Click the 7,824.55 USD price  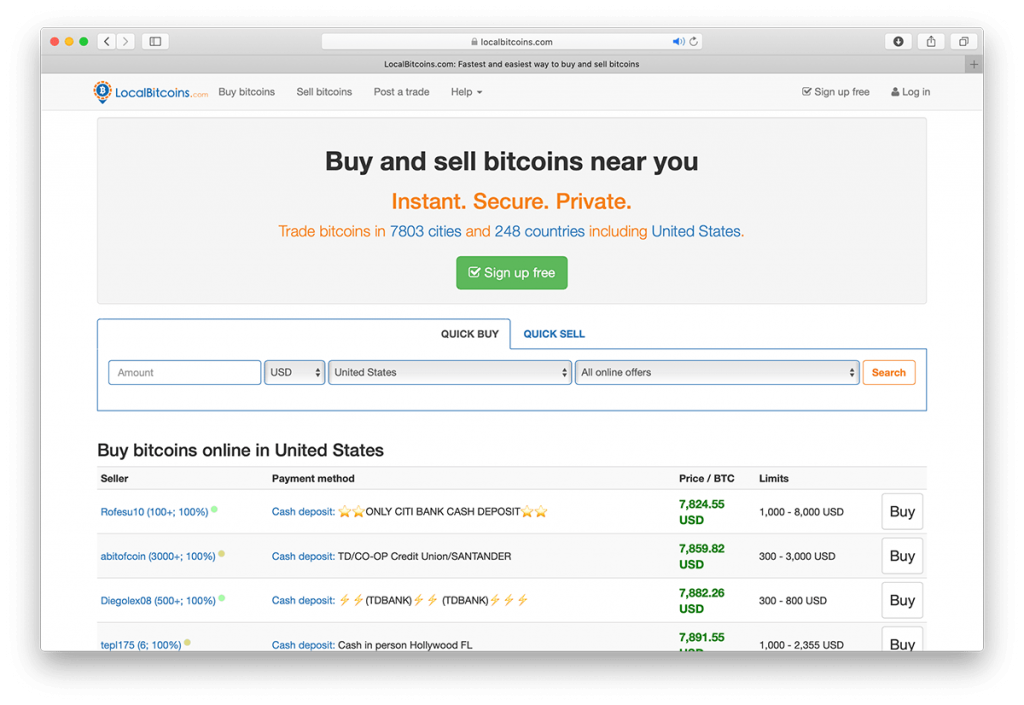pos(701,512)
